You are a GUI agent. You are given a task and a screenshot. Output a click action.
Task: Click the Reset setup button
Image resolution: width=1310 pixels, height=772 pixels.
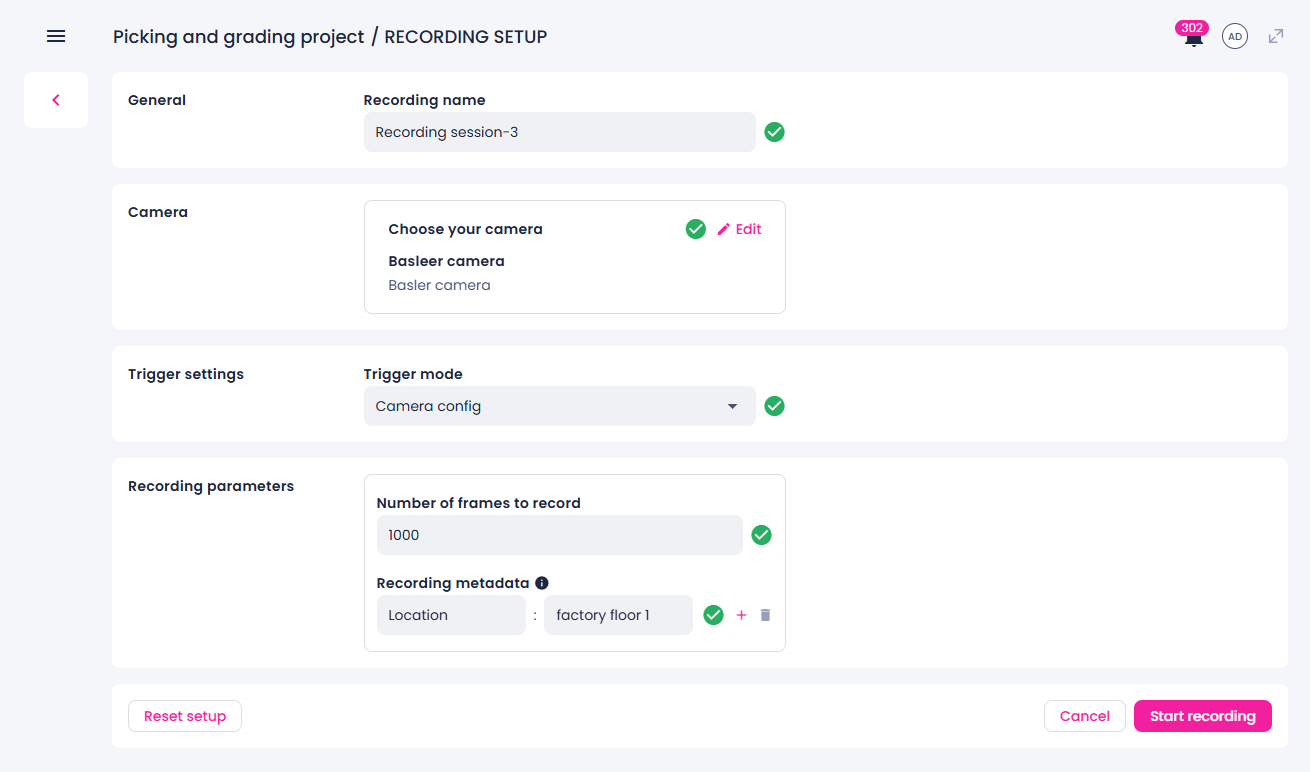click(185, 716)
